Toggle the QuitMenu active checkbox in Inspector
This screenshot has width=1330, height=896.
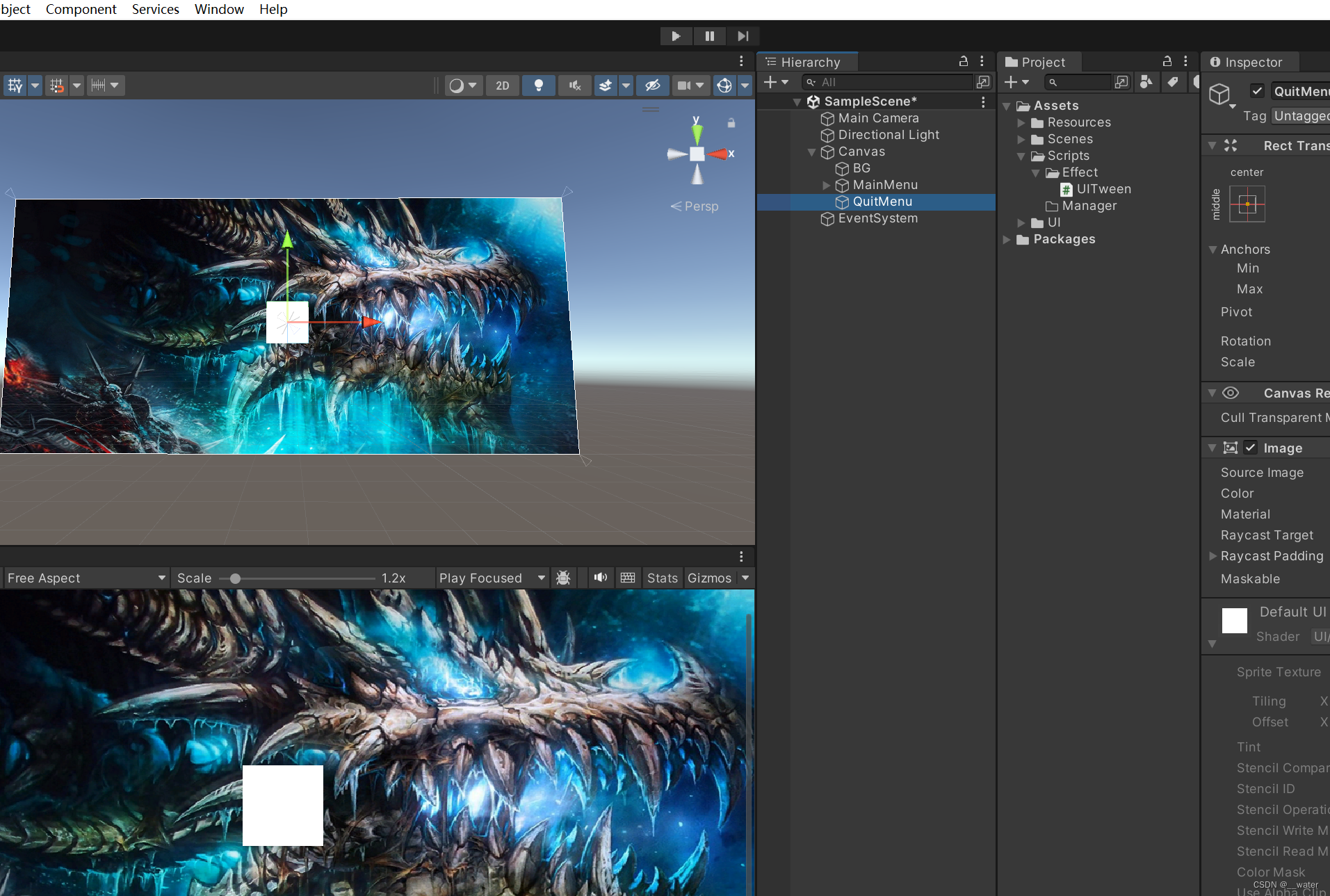[1257, 91]
